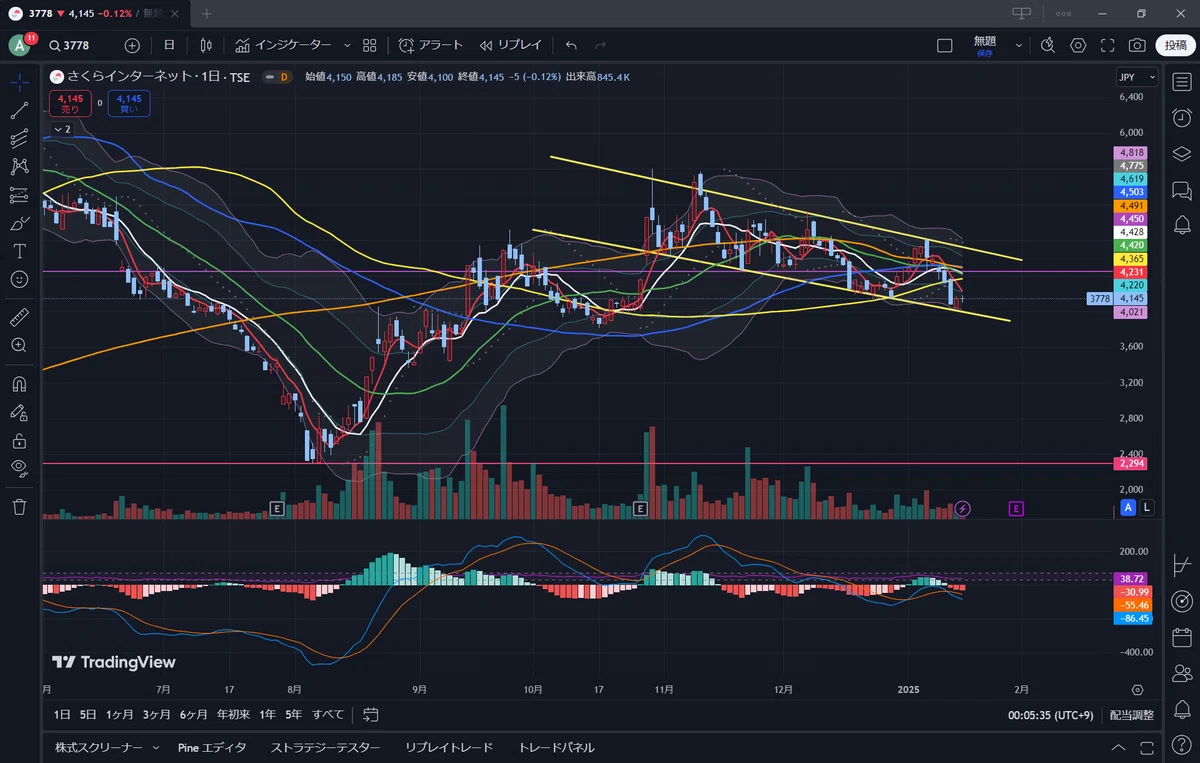Screen dimensions: 1200x763
Task: Open the Pine エディタ tab
Action: 212,747
